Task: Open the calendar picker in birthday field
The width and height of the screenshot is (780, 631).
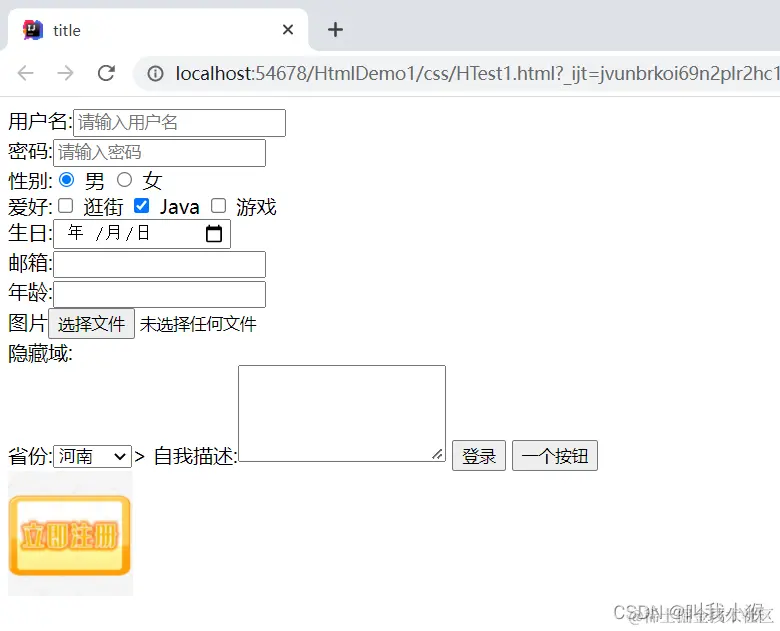Action: tap(214, 233)
